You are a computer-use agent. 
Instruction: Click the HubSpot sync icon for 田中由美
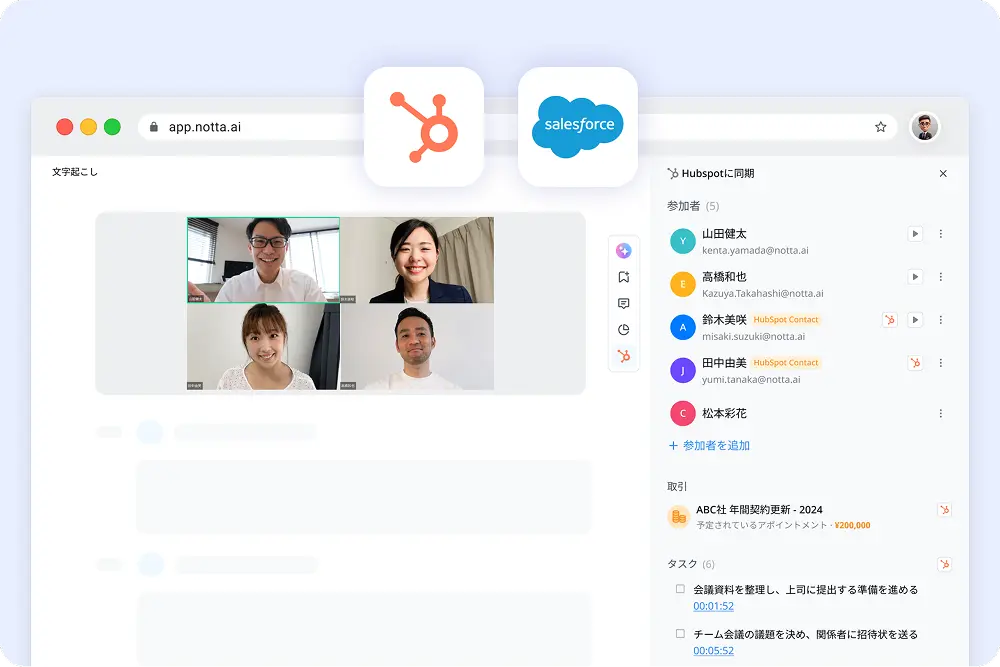pyautogui.click(x=915, y=363)
